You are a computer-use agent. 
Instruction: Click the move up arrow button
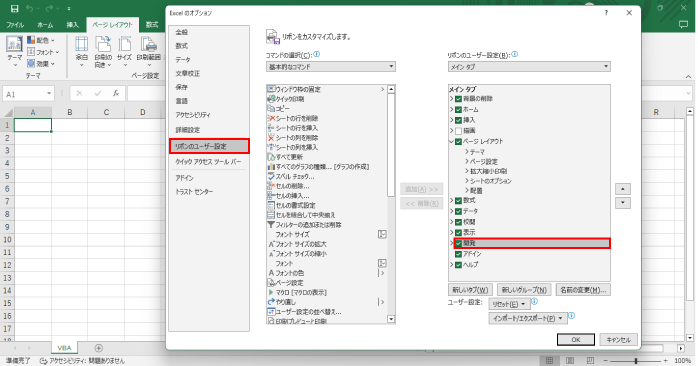tap(623, 189)
